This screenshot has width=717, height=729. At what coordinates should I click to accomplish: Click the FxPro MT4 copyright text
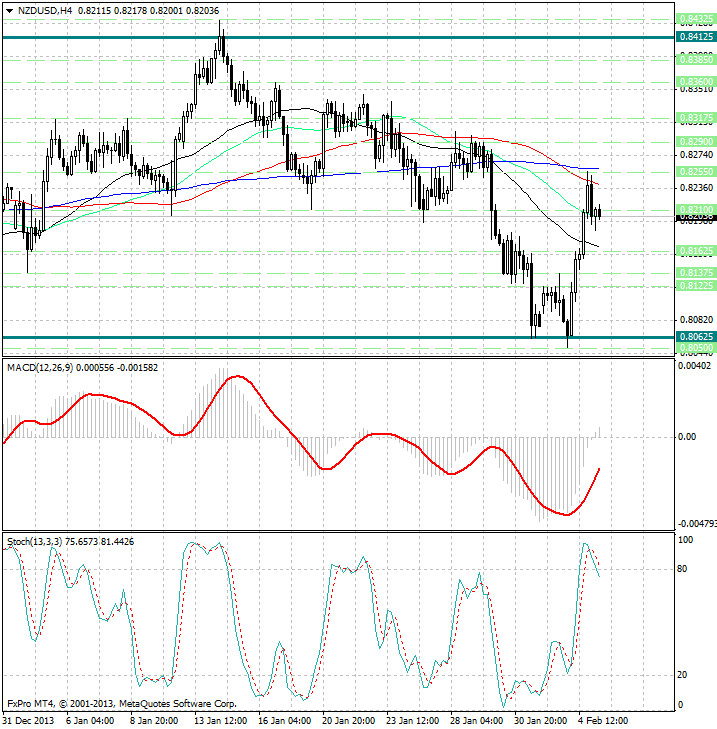click(122, 704)
